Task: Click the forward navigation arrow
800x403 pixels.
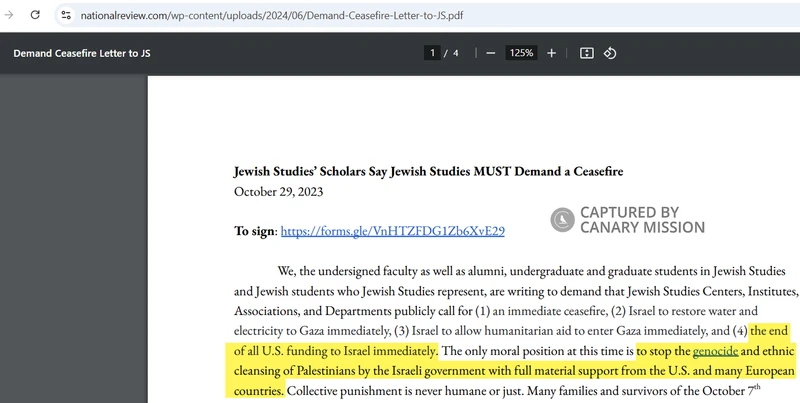Action: tap(9, 15)
